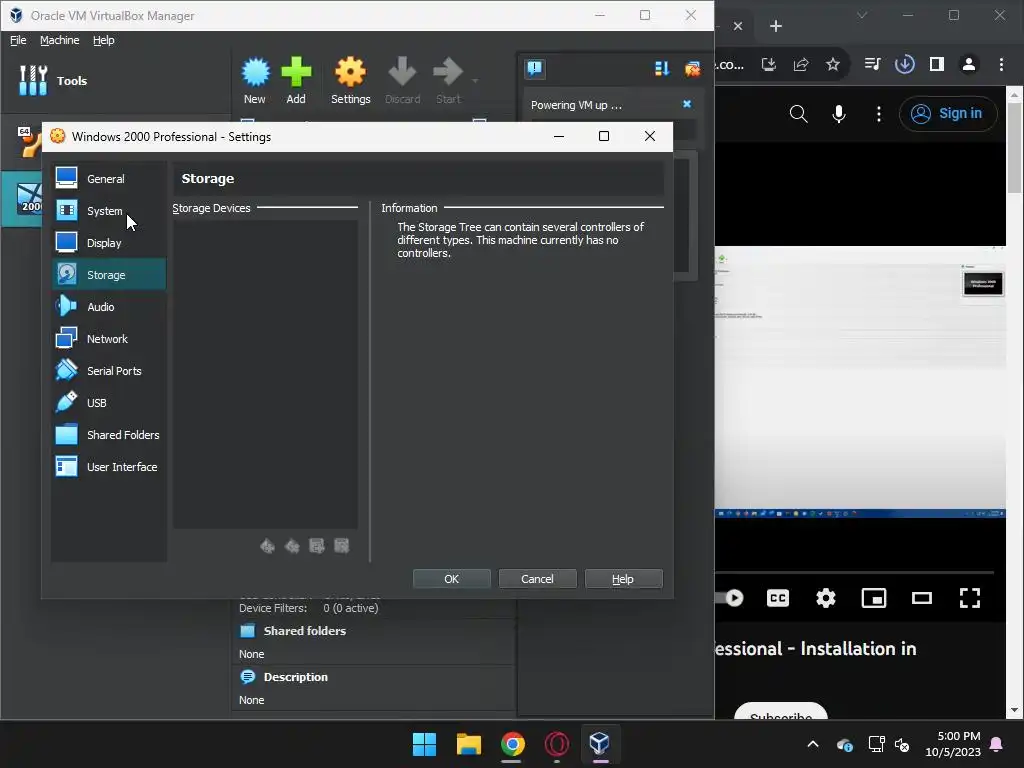Click Help button in Settings dialog
The height and width of the screenshot is (768, 1024).
click(623, 579)
